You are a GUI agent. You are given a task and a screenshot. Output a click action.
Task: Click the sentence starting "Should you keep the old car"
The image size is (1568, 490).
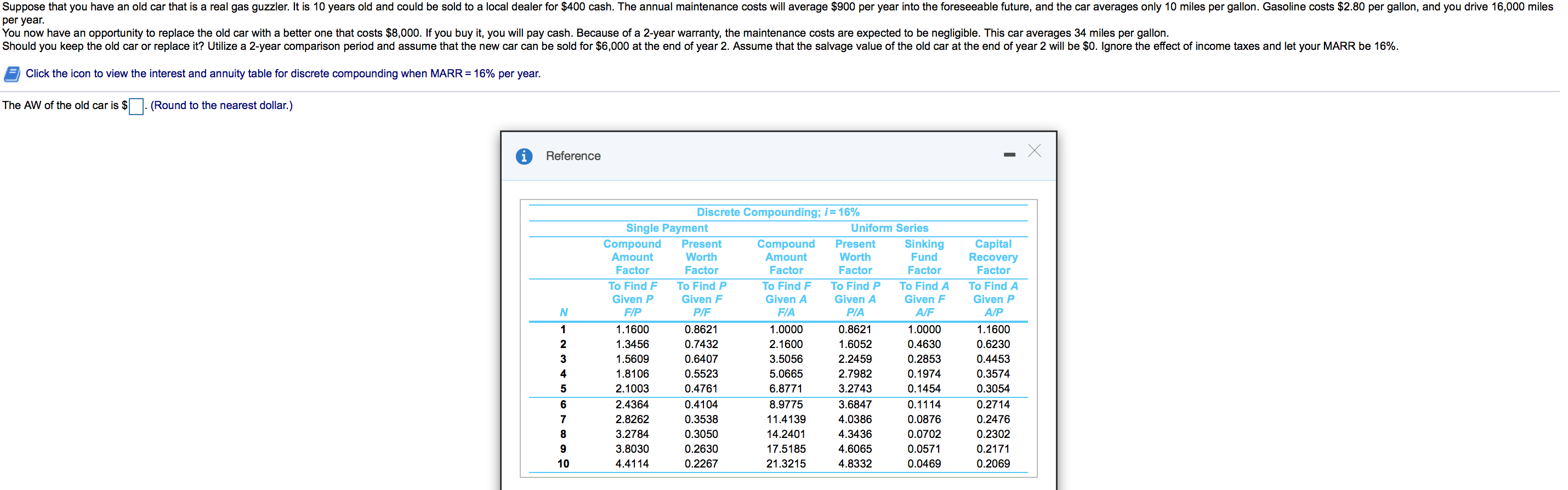701,46
